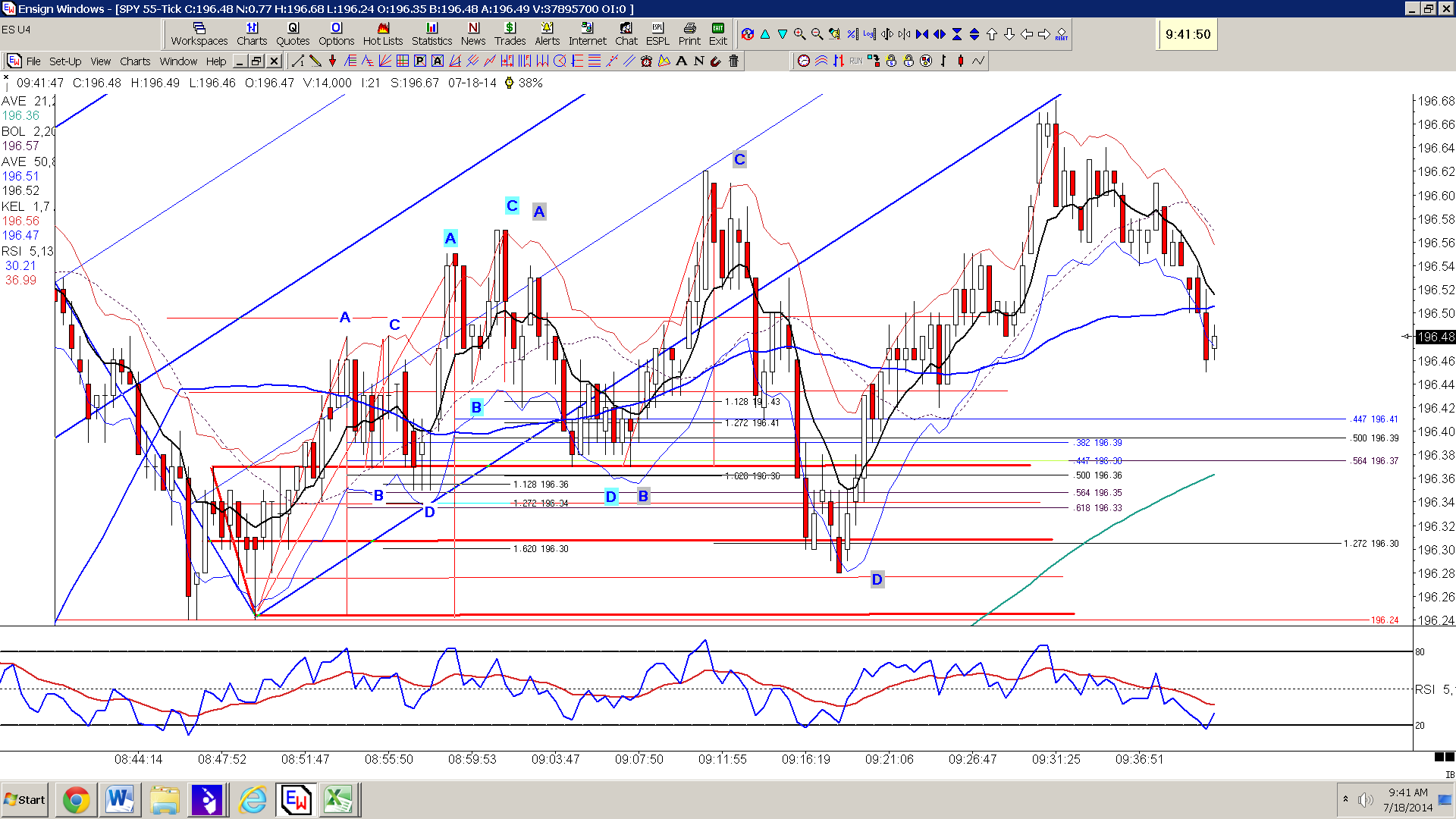
Task: Select the boxed P drawing tool
Action: coord(420,61)
